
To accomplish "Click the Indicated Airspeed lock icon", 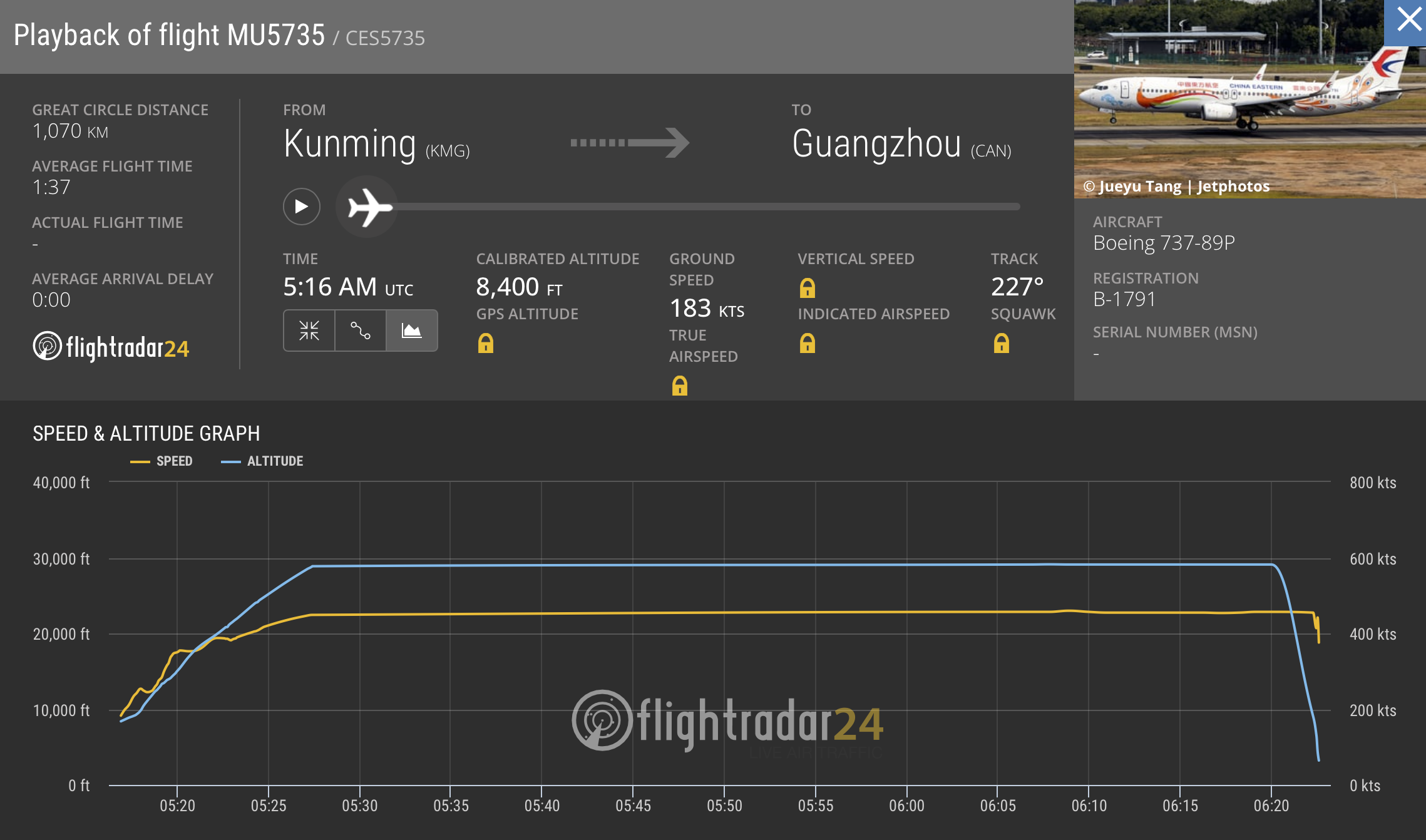I will (x=808, y=343).
